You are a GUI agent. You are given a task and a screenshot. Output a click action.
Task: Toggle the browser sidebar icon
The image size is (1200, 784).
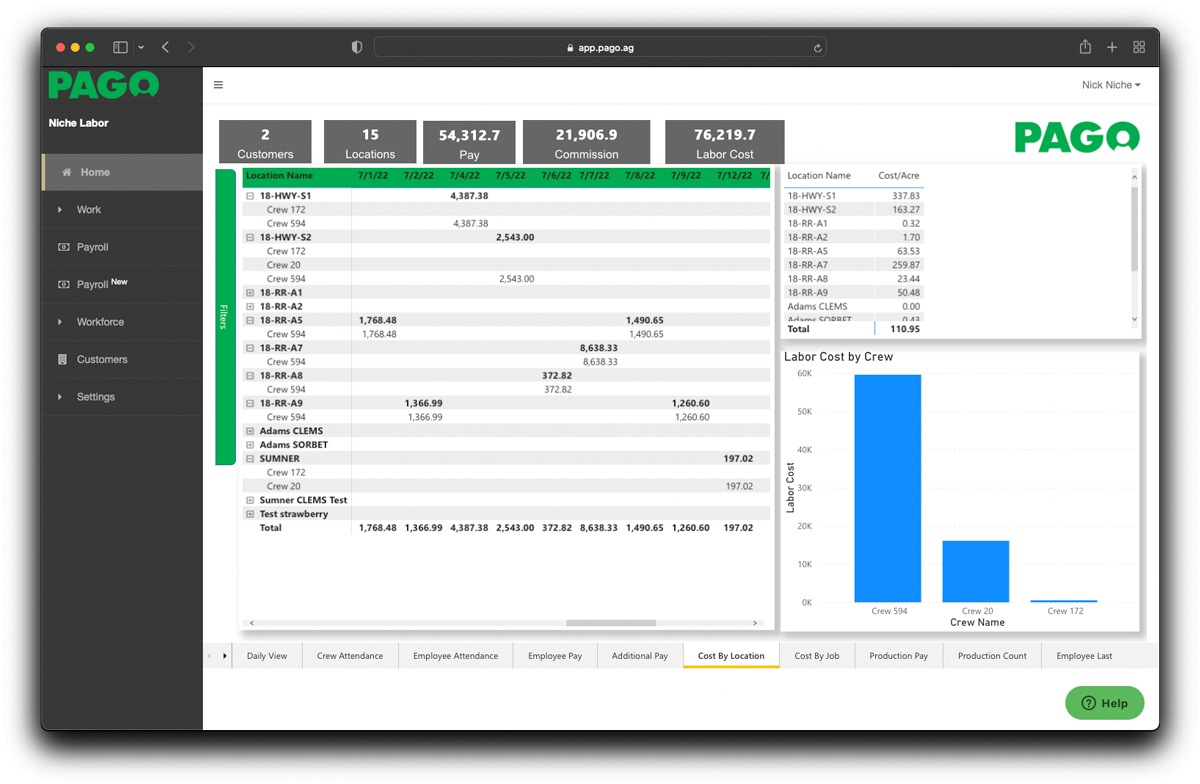point(121,47)
